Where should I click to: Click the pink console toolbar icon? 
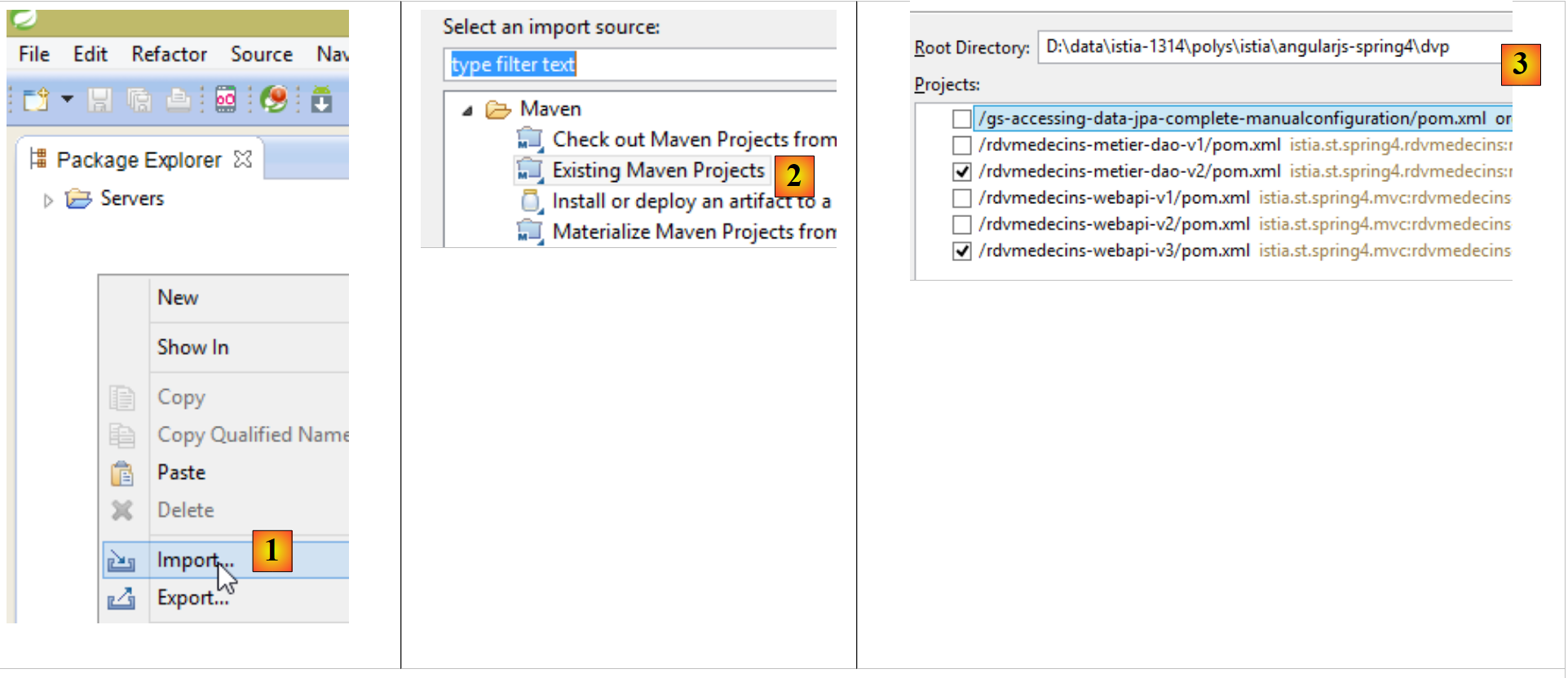click(x=226, y=100)
